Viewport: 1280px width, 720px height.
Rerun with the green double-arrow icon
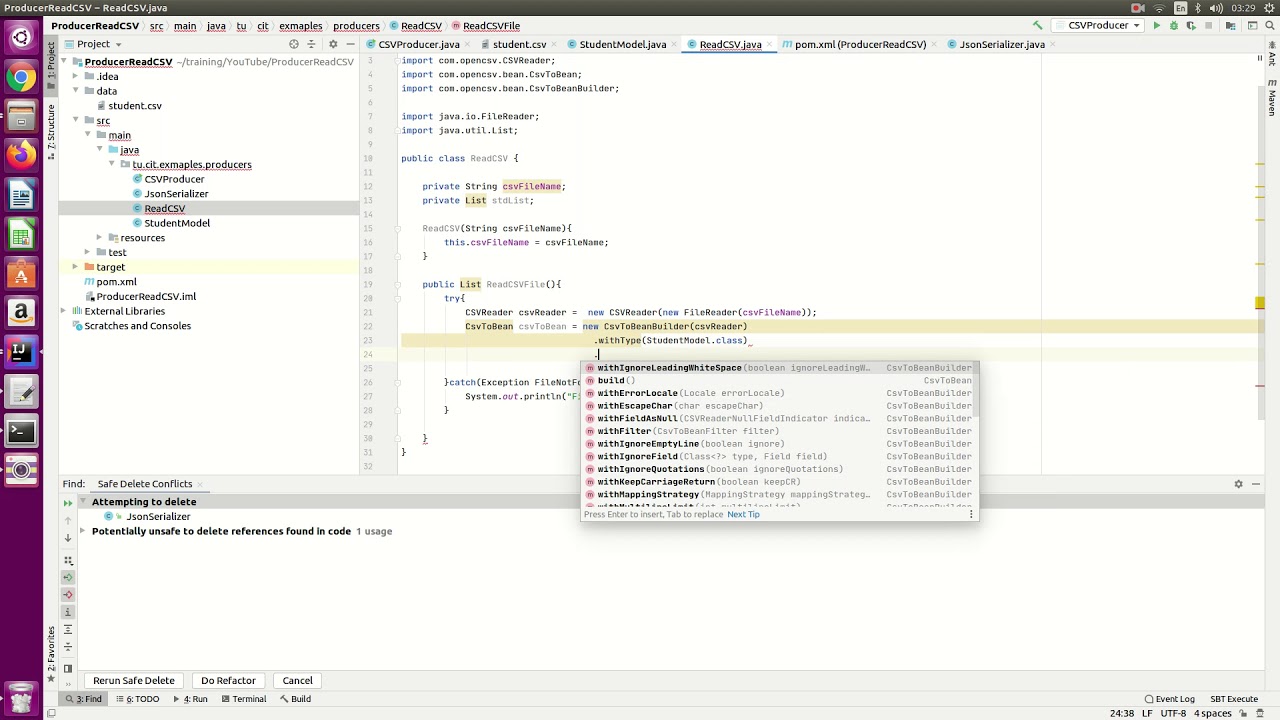coord(68,503)
